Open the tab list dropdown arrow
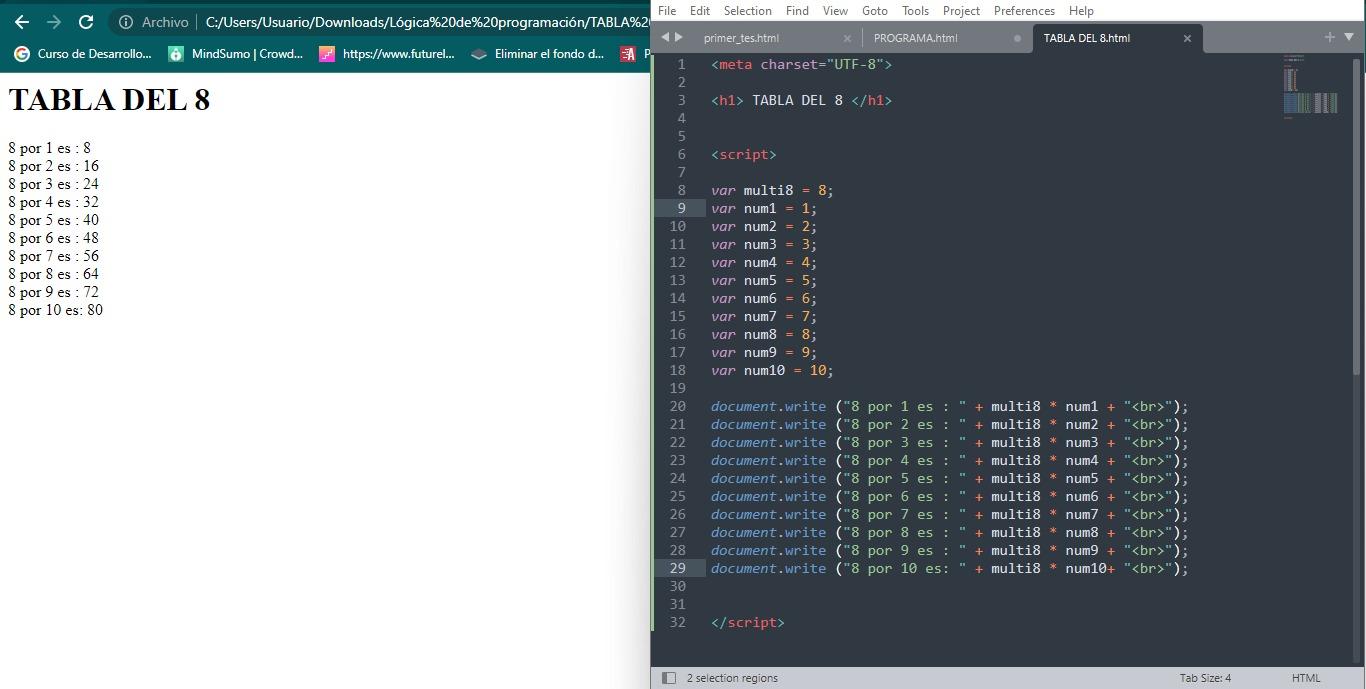The height and width of the screenshot is (689, 1366). tap(1348, 37)
